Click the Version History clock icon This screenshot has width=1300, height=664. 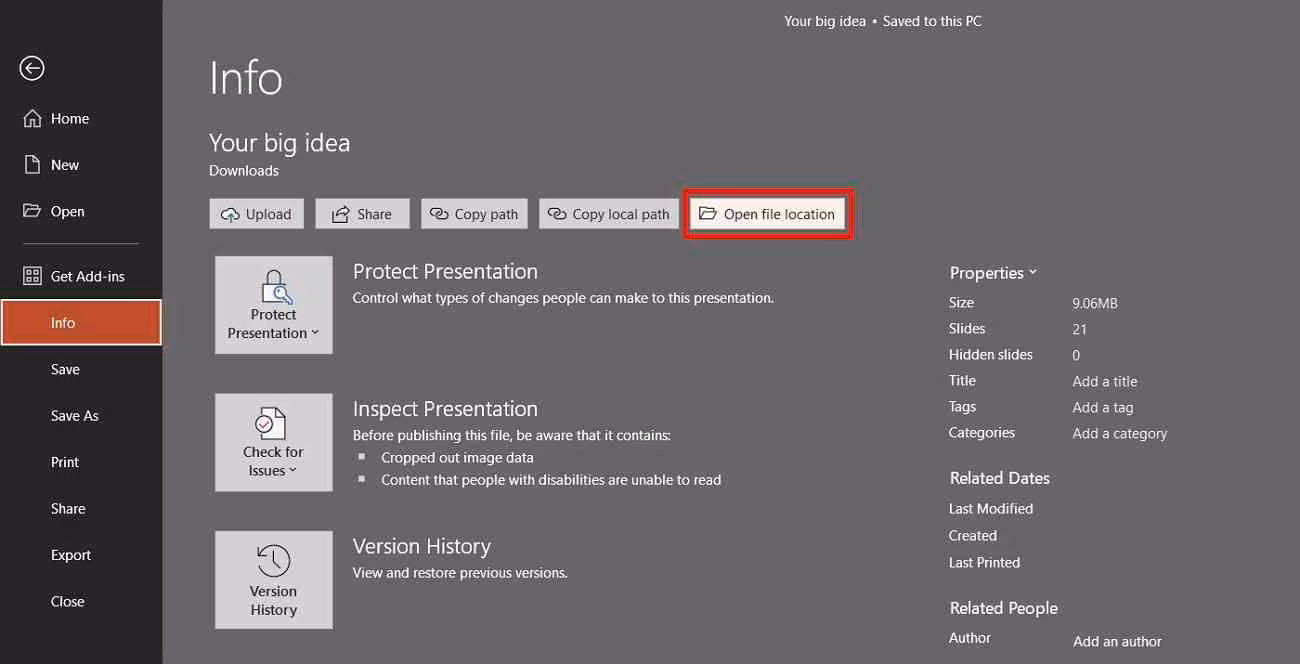coord(273,561)
